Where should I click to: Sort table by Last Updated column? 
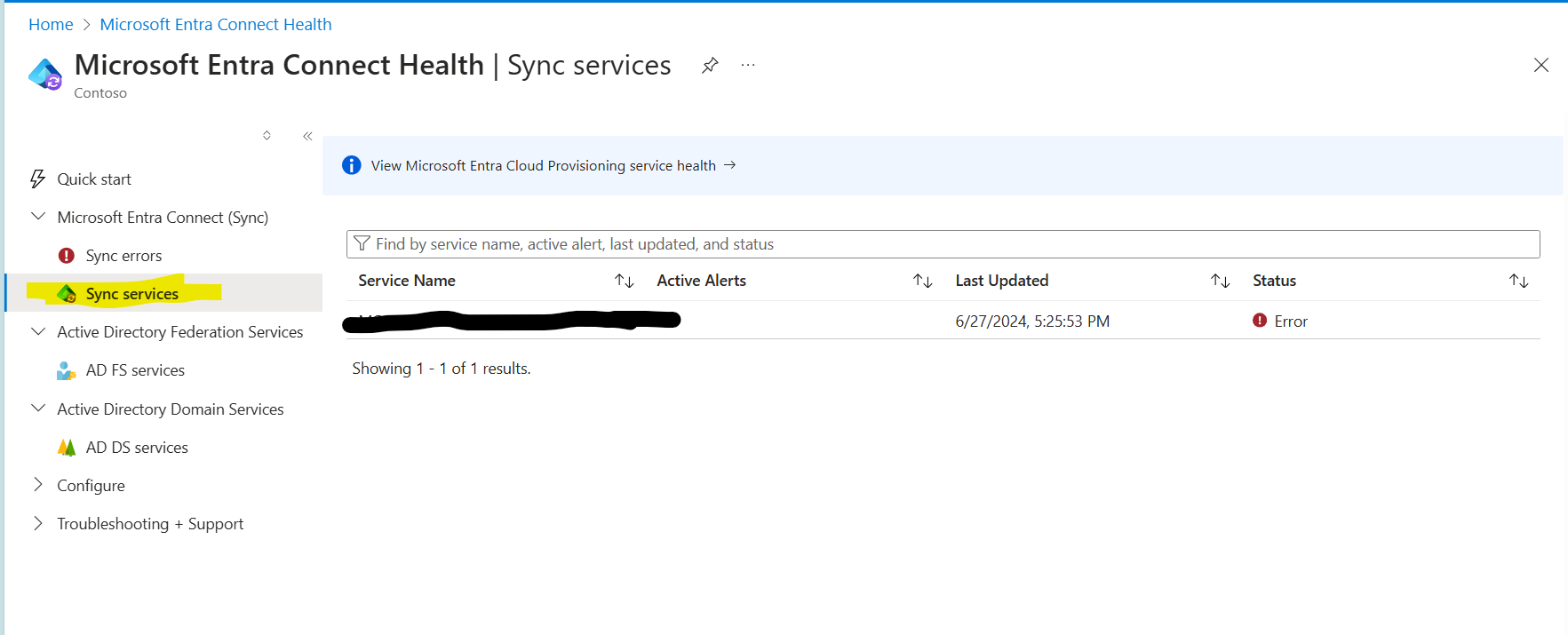(x=1220, y=281)
